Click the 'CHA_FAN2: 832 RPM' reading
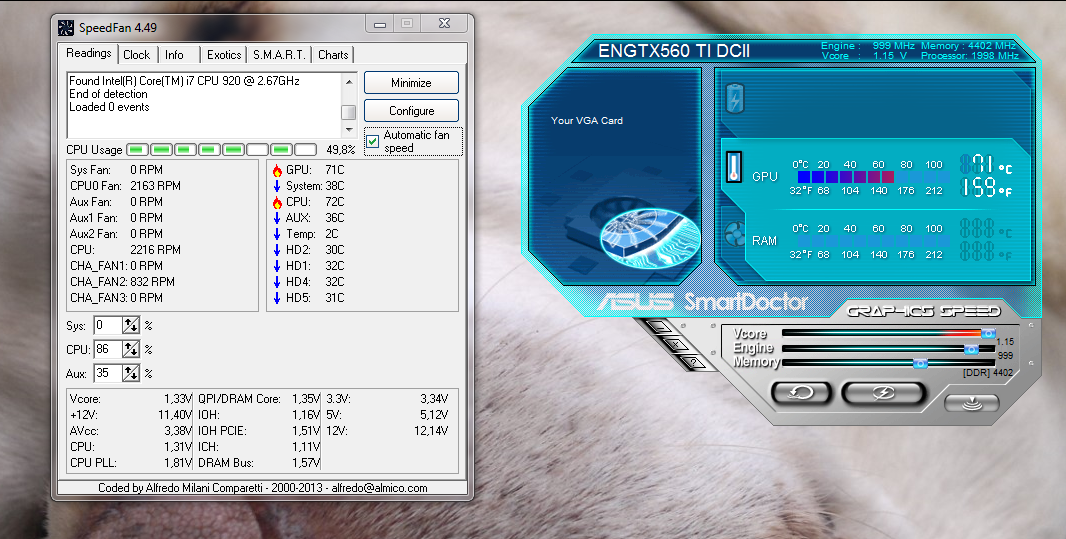Viewport: 1066px width, 539px height. pos(122,281)
